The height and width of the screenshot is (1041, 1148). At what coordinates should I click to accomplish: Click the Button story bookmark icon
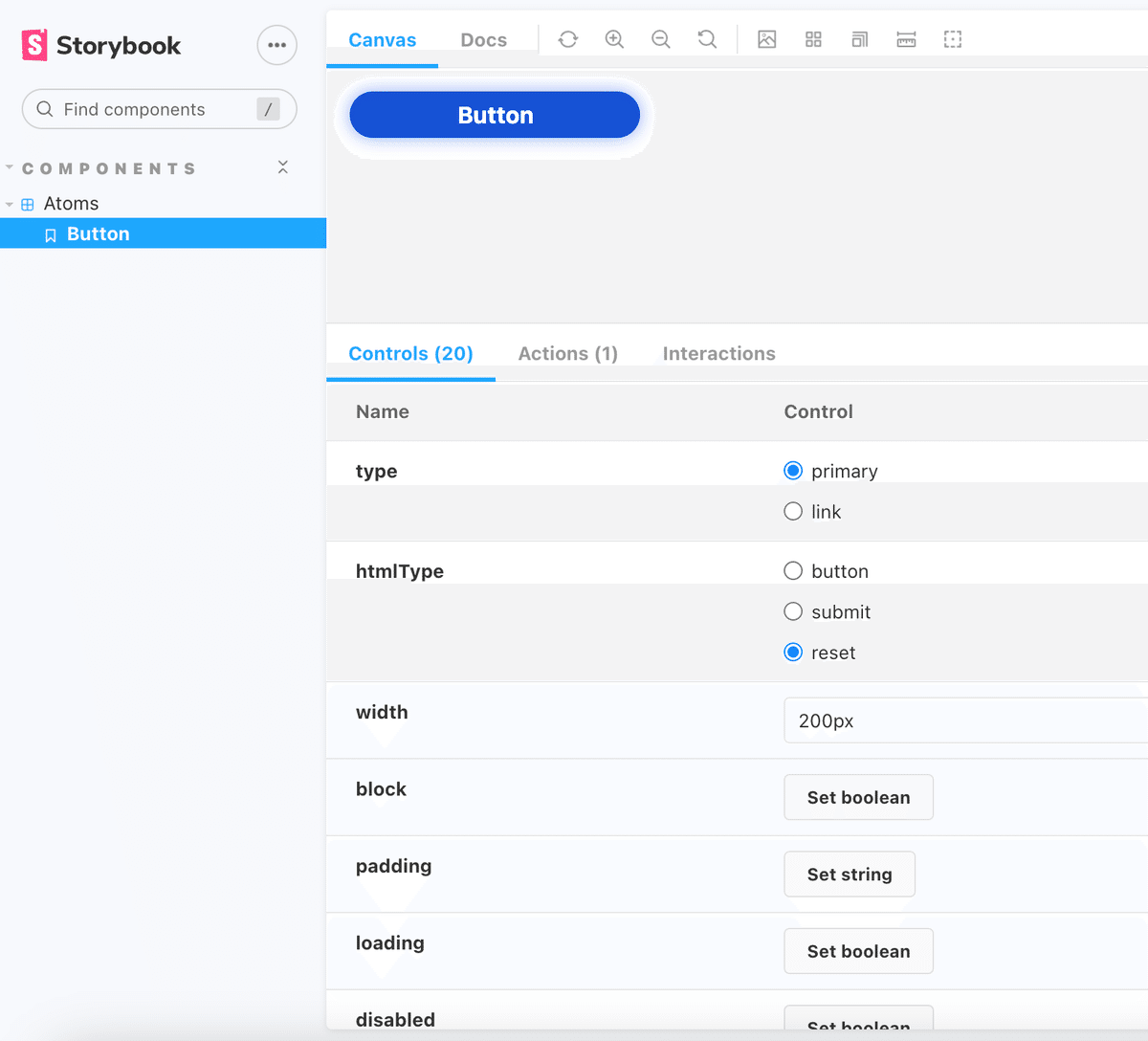click(x=51, y=235)
